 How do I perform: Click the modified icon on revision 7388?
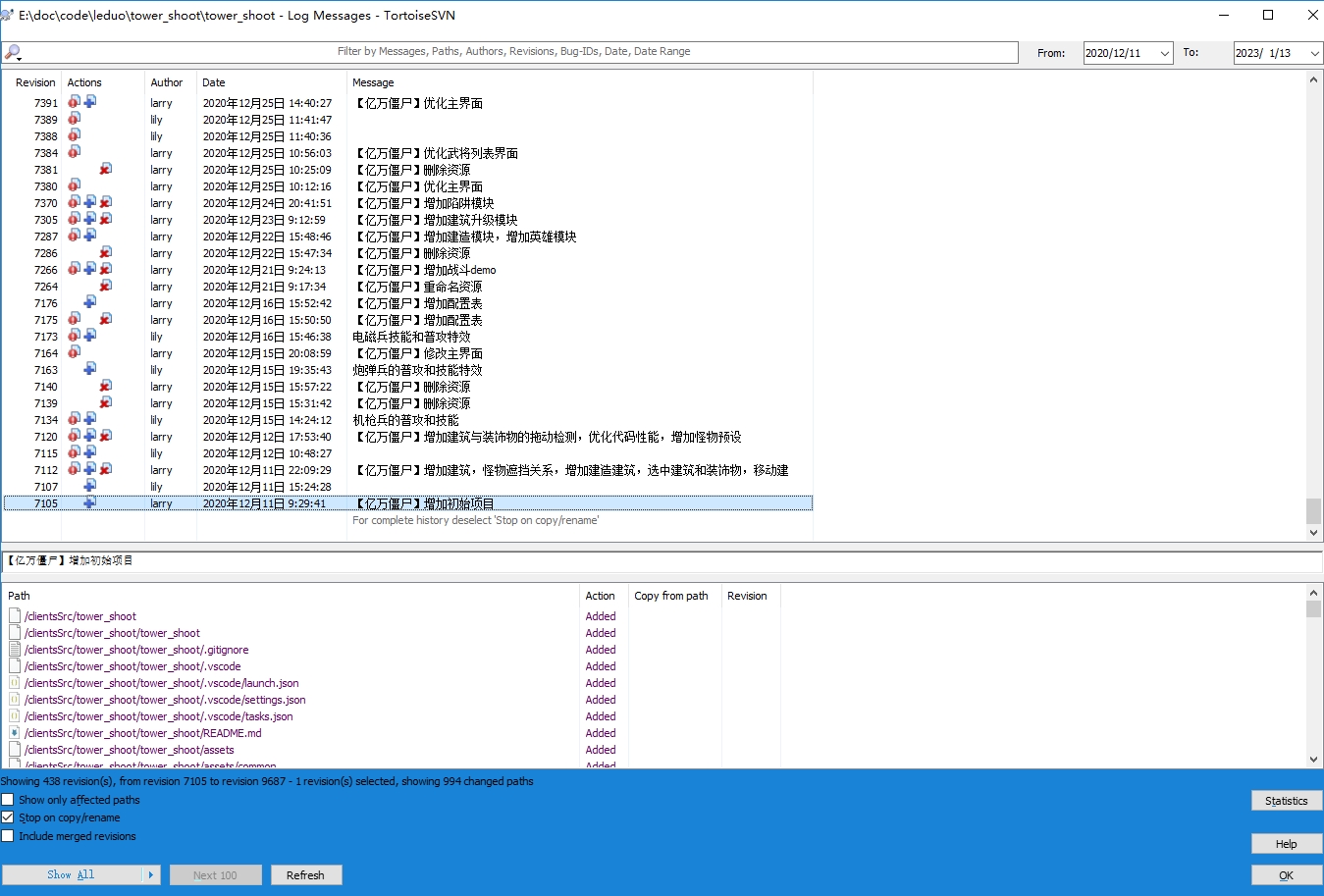pyautogui.click(x=75, y=135)
